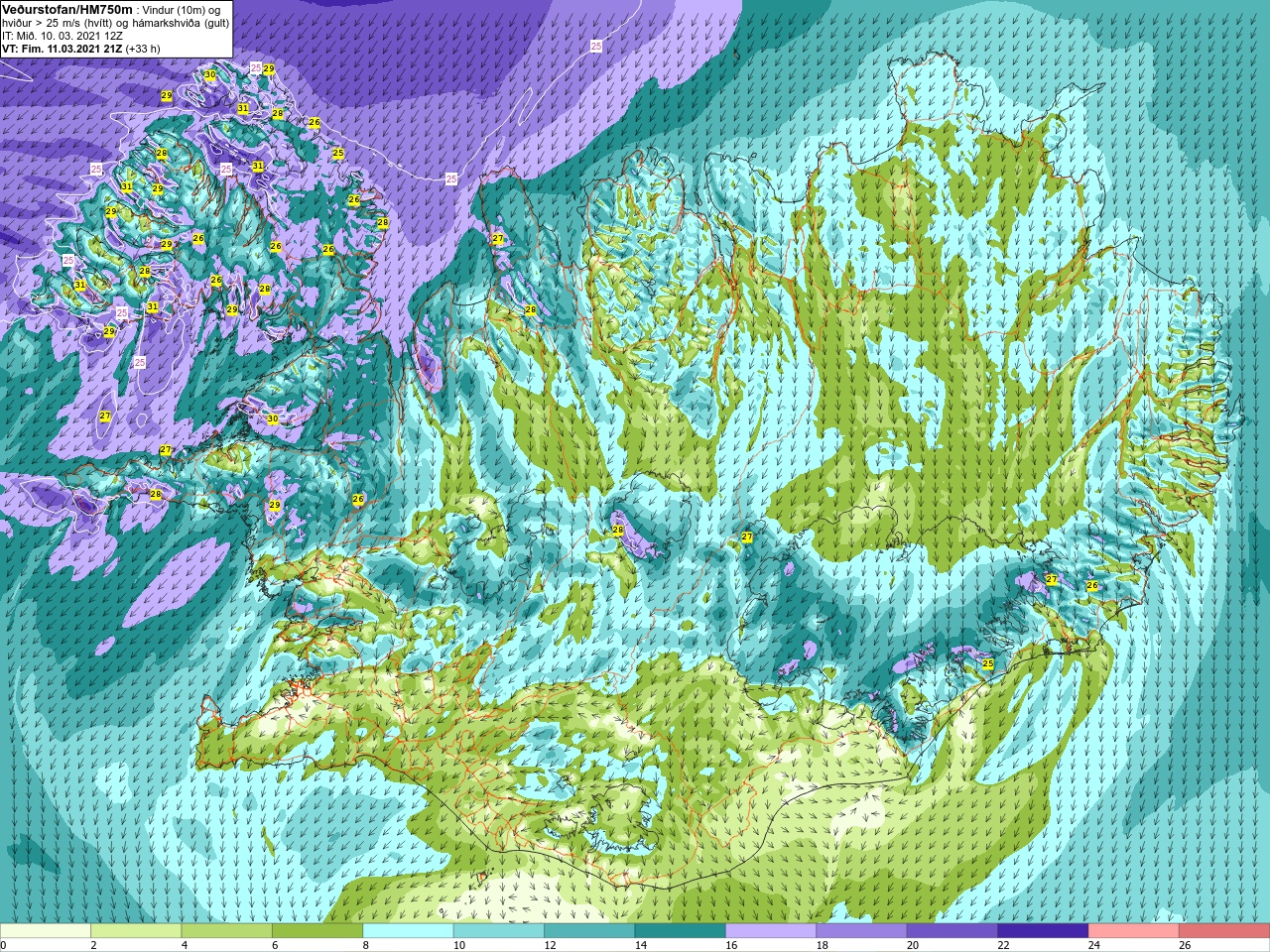Viewport: 1270px width, 952px height.
Task: Select the pale yellow-green 2–4 legend swatch
Action: 136,931
